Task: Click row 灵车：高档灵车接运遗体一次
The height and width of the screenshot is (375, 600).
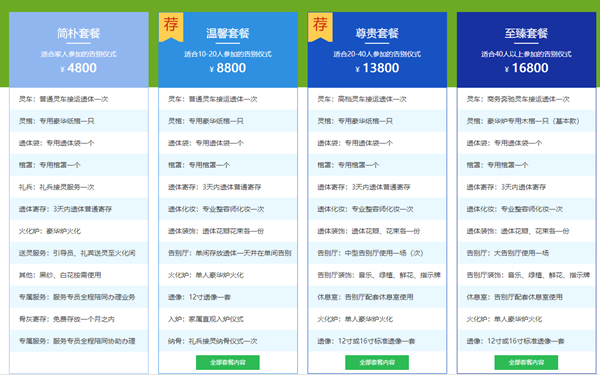Action: point(377,99)
